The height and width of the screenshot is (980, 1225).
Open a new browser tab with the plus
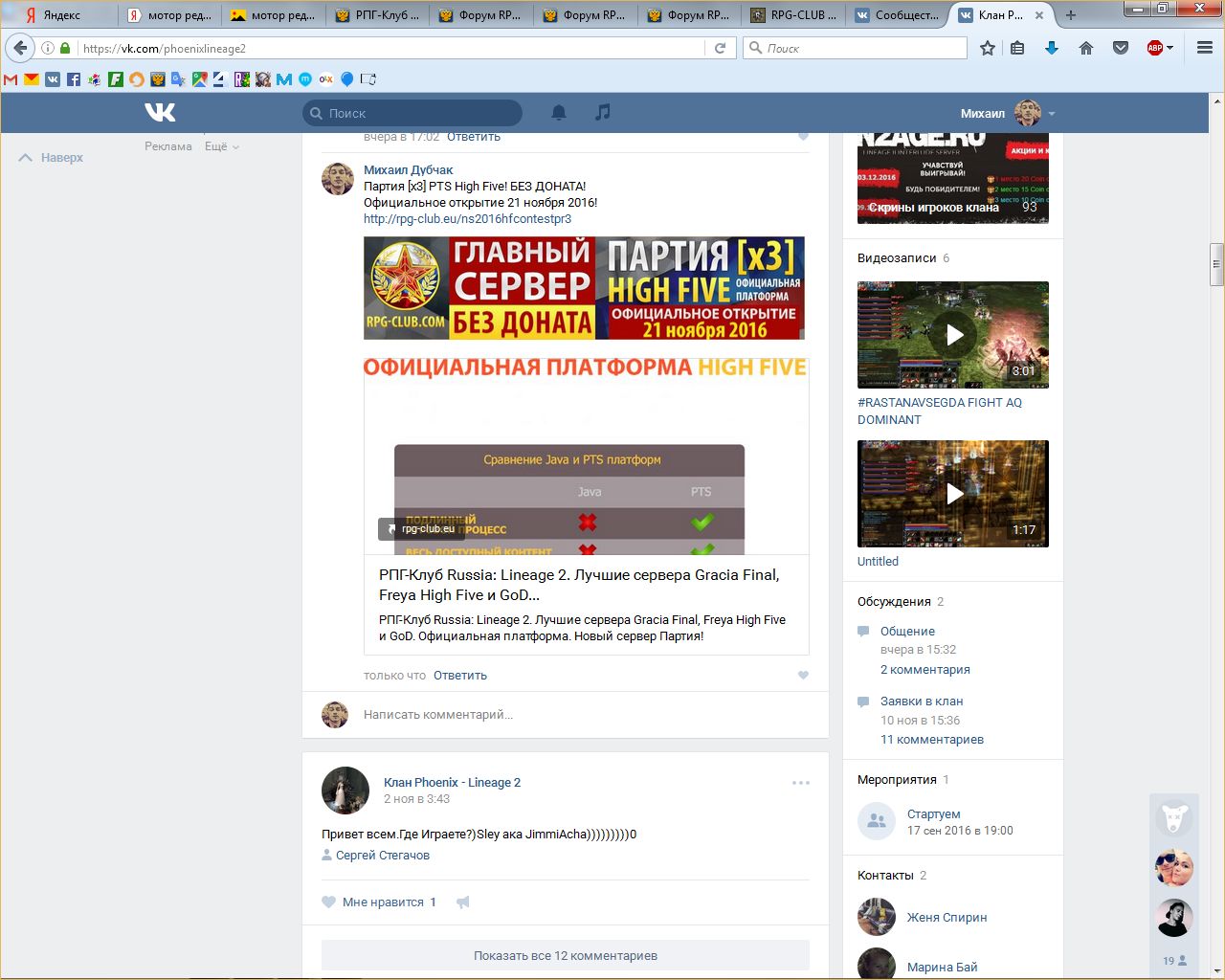tap(1071, 14)
